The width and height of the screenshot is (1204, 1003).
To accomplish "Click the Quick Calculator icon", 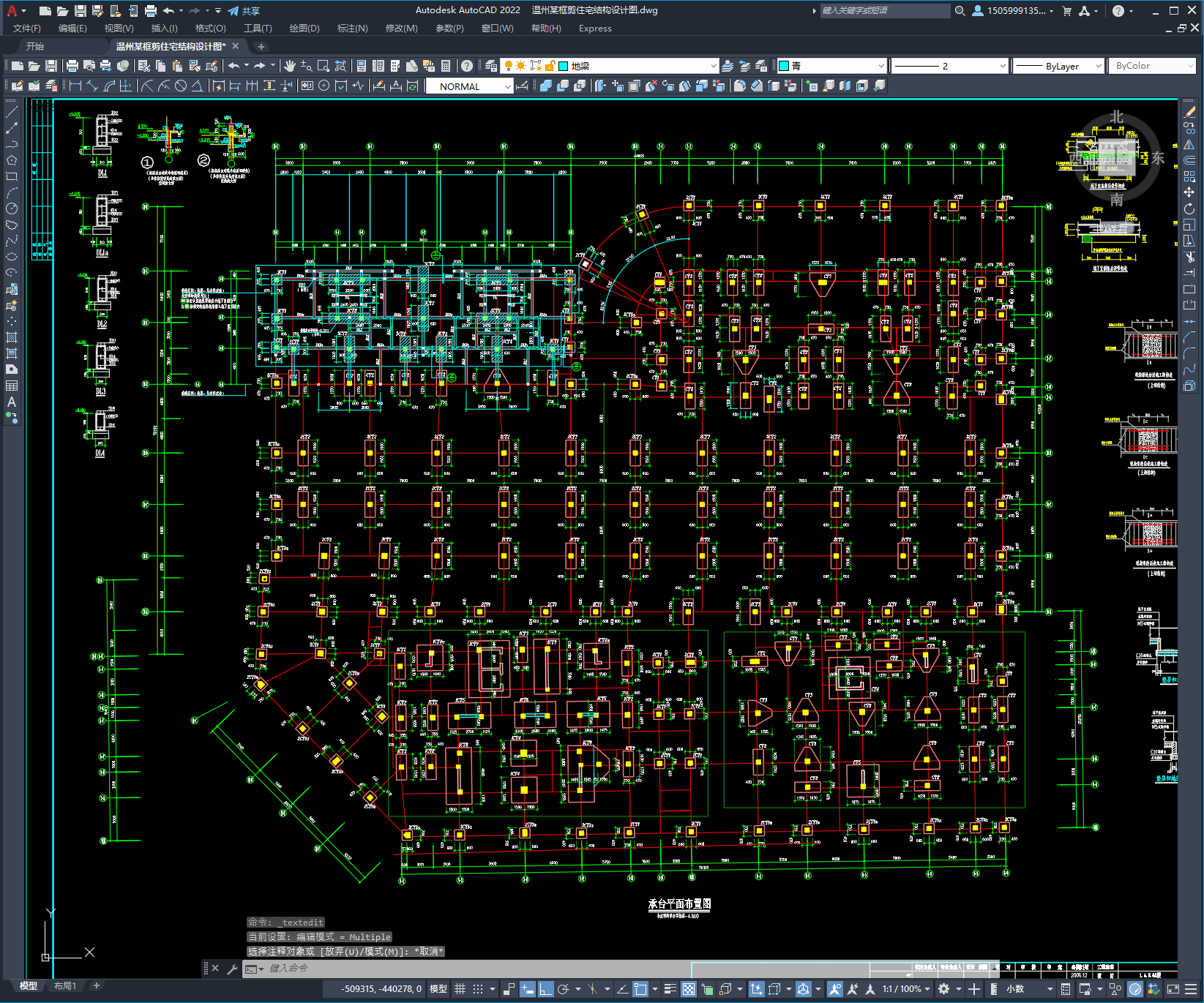I will (446, 66).
